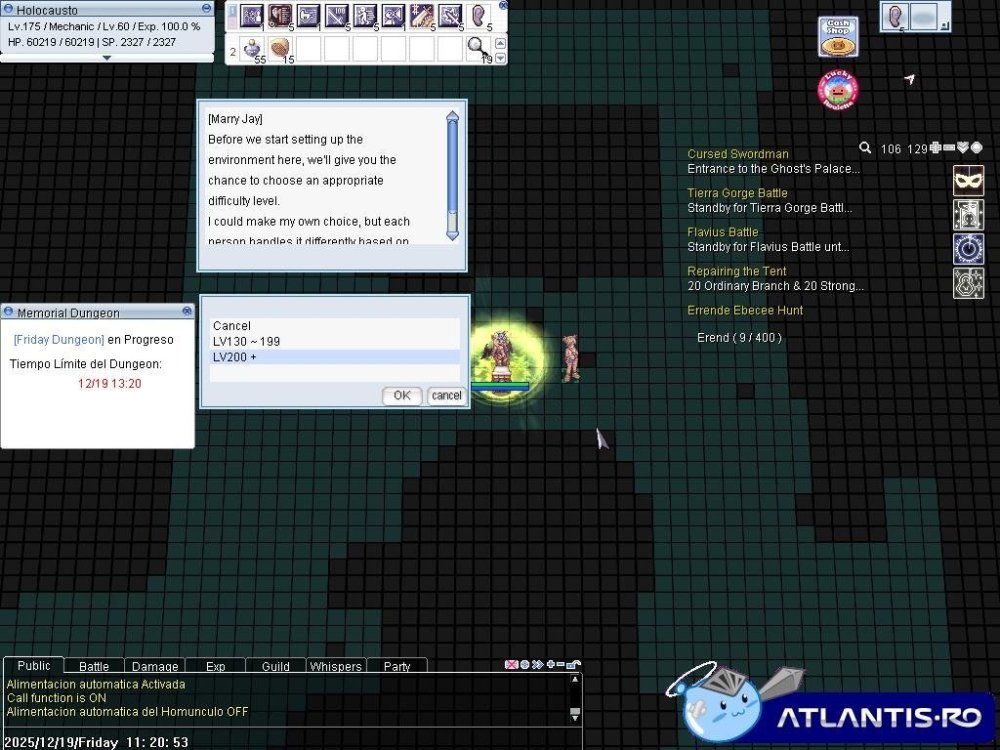Open the Cash Shop icon
The image size is (1000, 750).
pyautogui.click(x=838, y=38)
